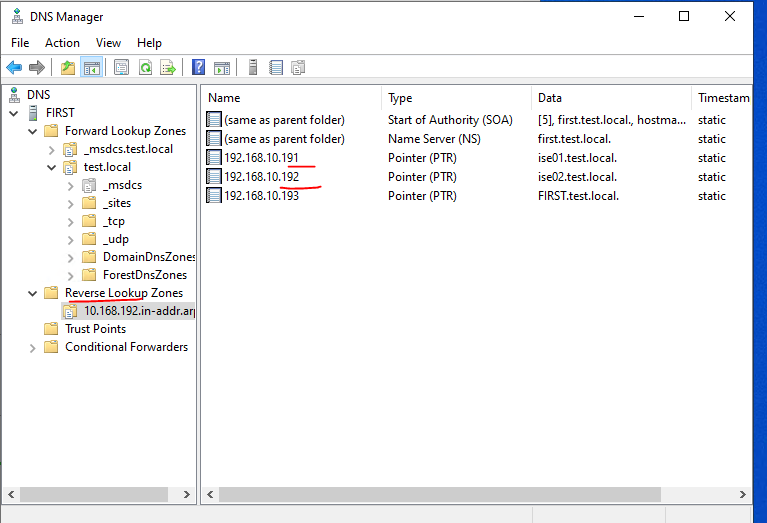767x523 pixels.
Task: Sort by the Timestamp column header
Action: point(722,98)
